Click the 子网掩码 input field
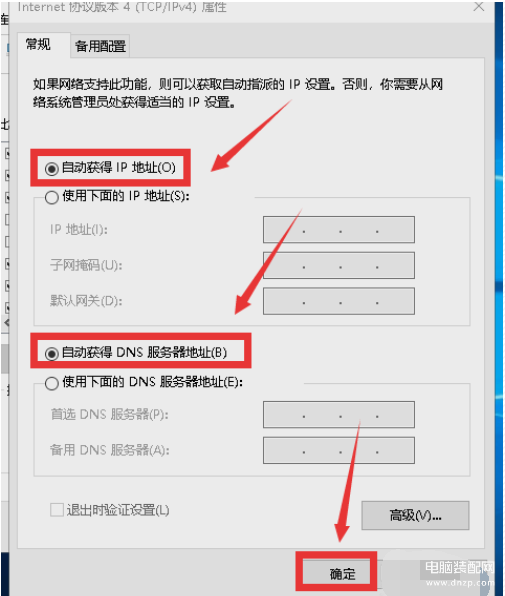Image resolution: width=505 pixels, height=596 pixels. [x=339, y=265]
